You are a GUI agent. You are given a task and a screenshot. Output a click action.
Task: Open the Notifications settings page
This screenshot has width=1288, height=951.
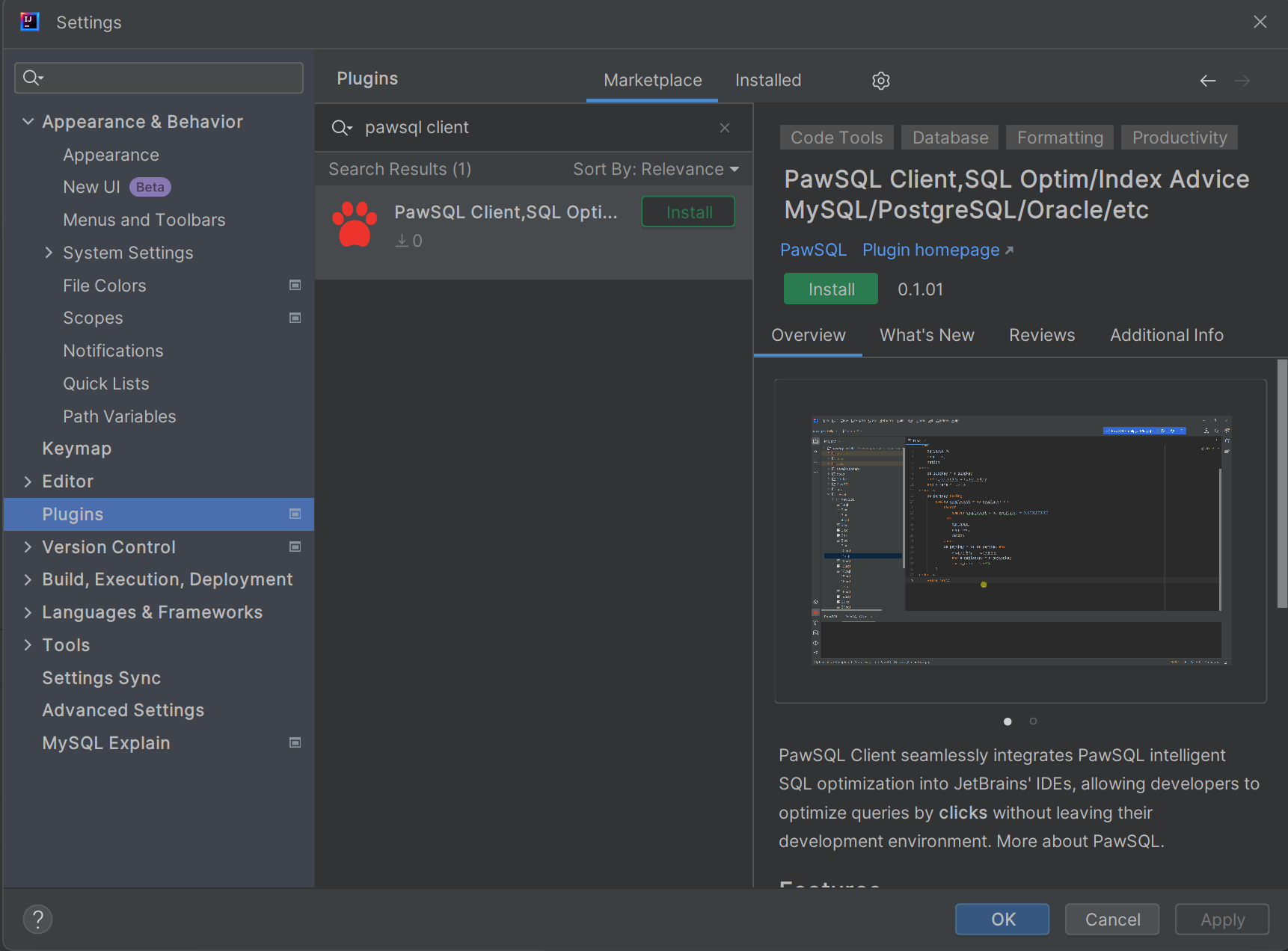coord(113,351)
